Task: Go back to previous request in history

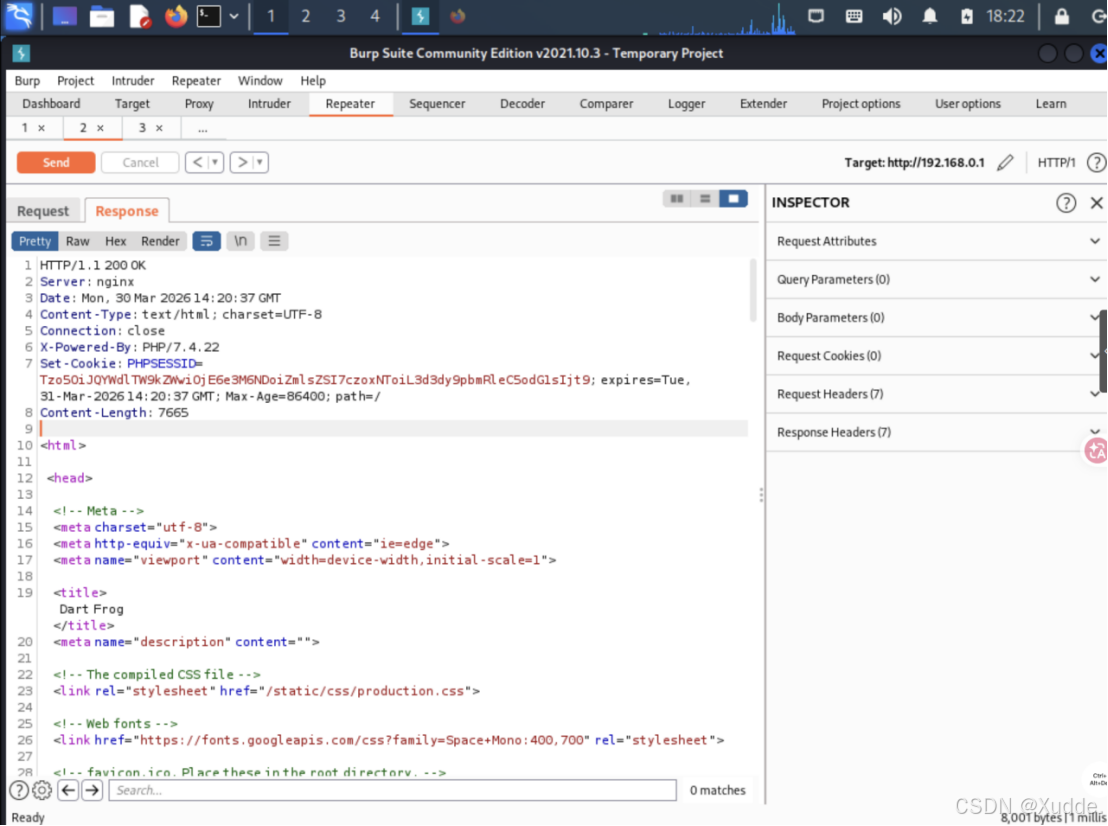Action: pyautogui.click(x=197, y=163)
